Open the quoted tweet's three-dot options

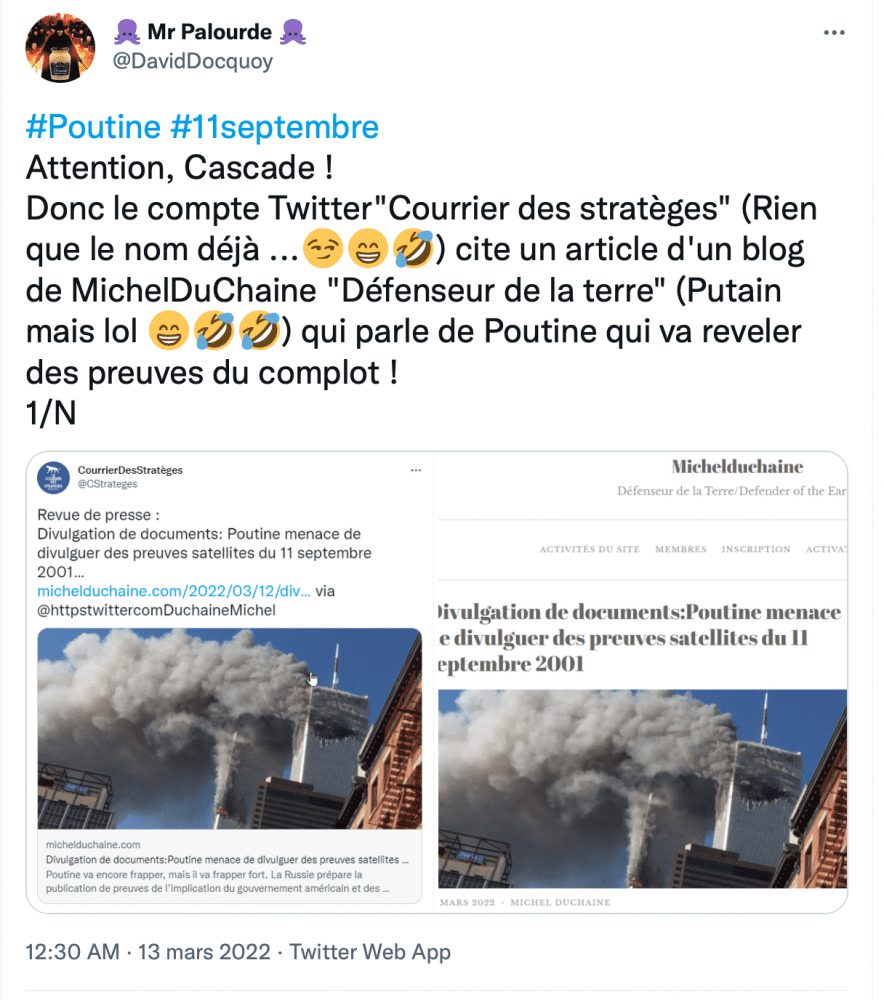click(x=416, y=470)
